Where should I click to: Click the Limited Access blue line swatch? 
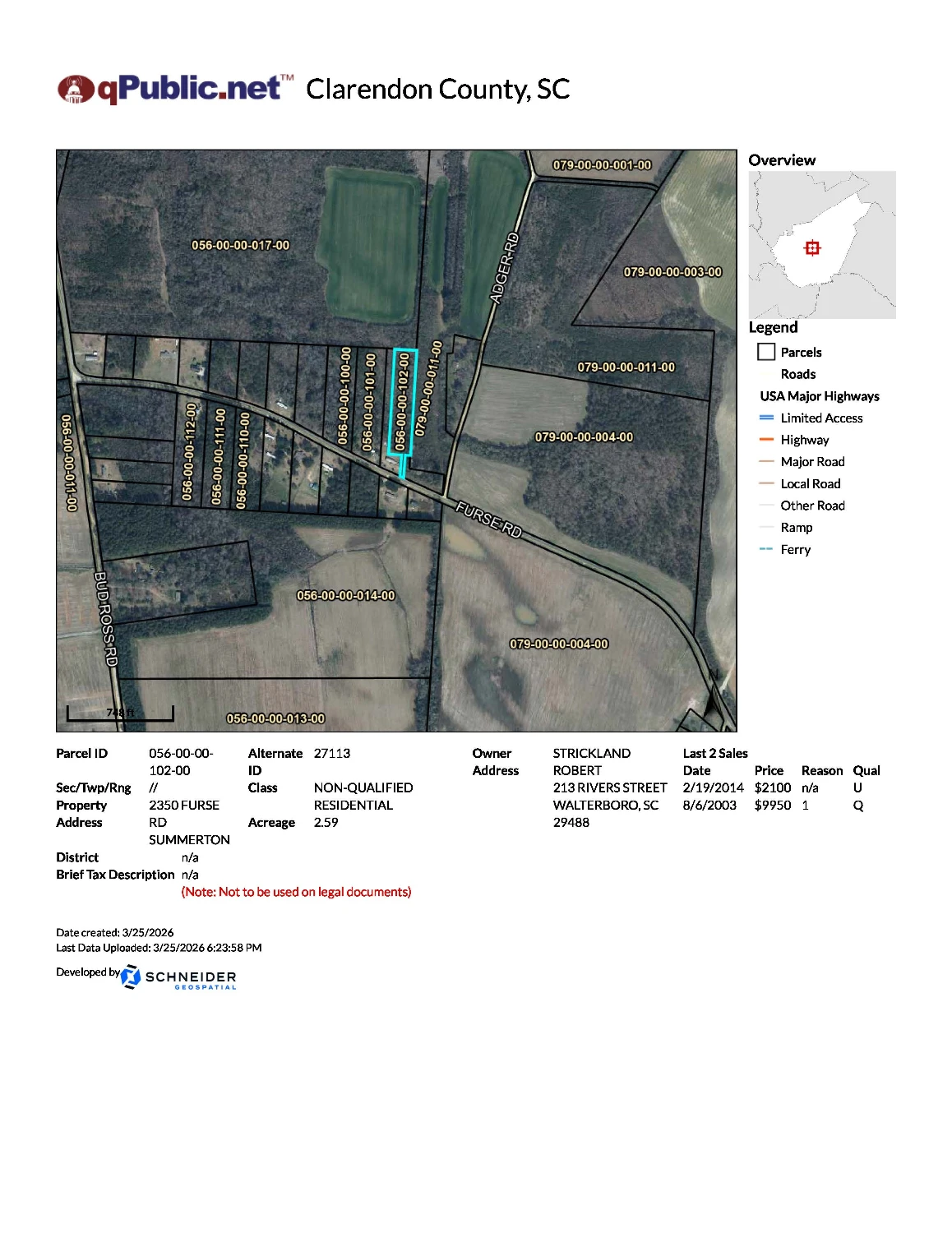click(766, 418)
